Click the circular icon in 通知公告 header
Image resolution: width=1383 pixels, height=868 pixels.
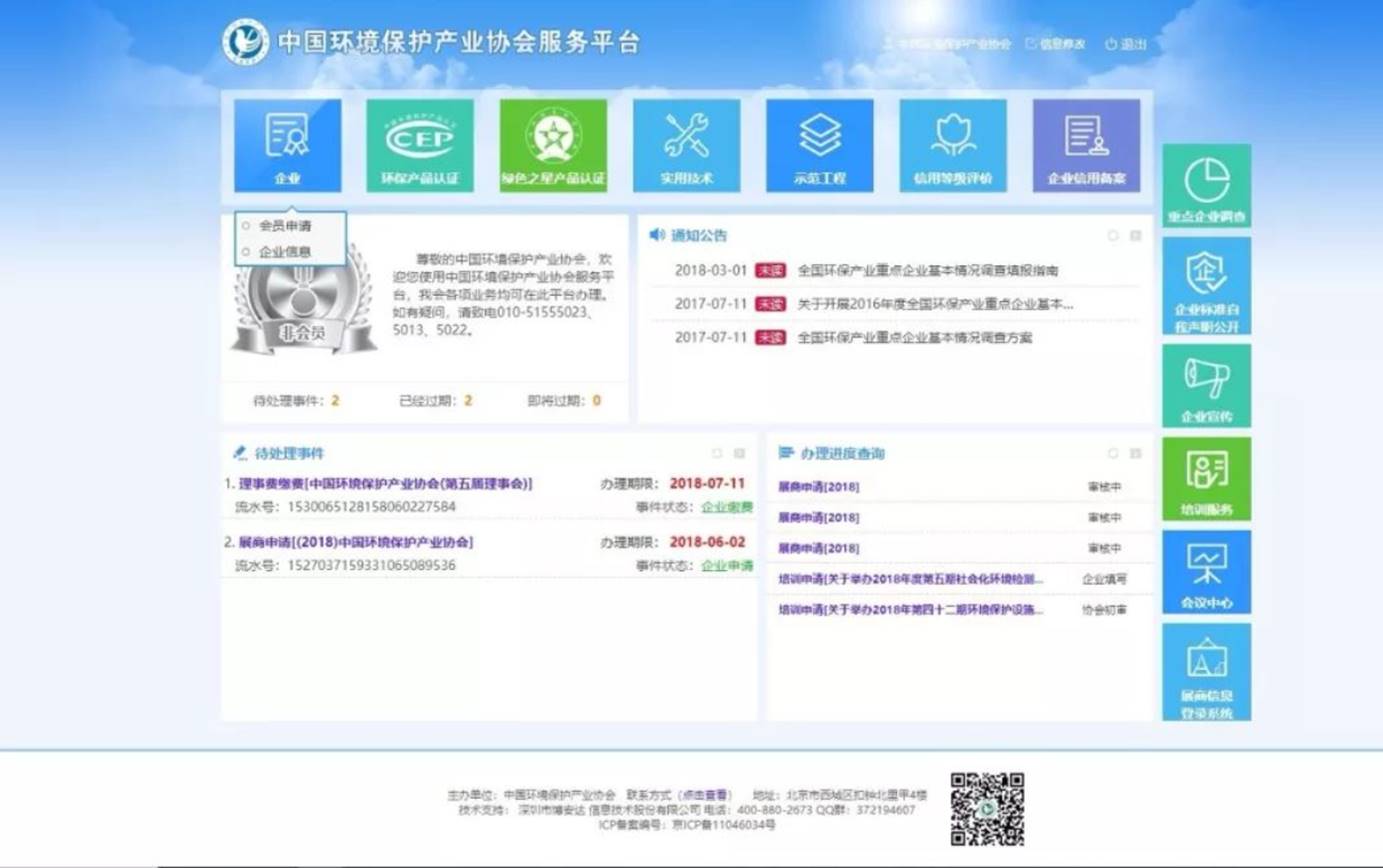click(1112, 236)
